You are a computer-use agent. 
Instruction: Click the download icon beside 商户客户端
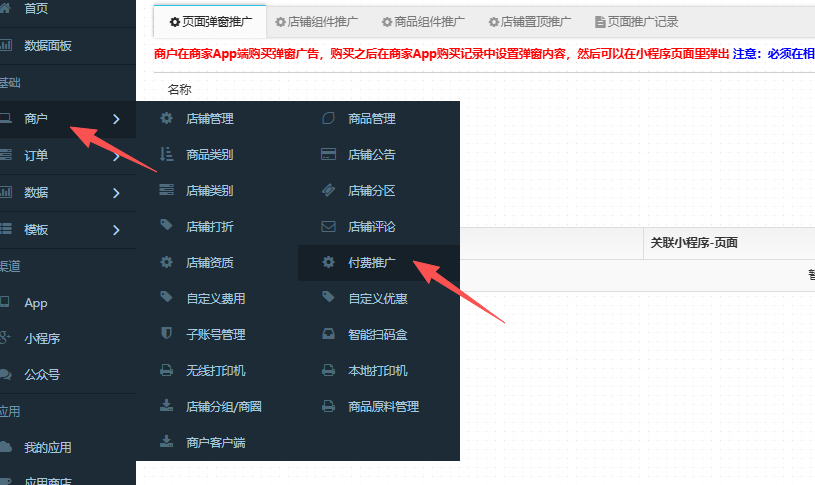pyautogui.click(x=166, y=441)
